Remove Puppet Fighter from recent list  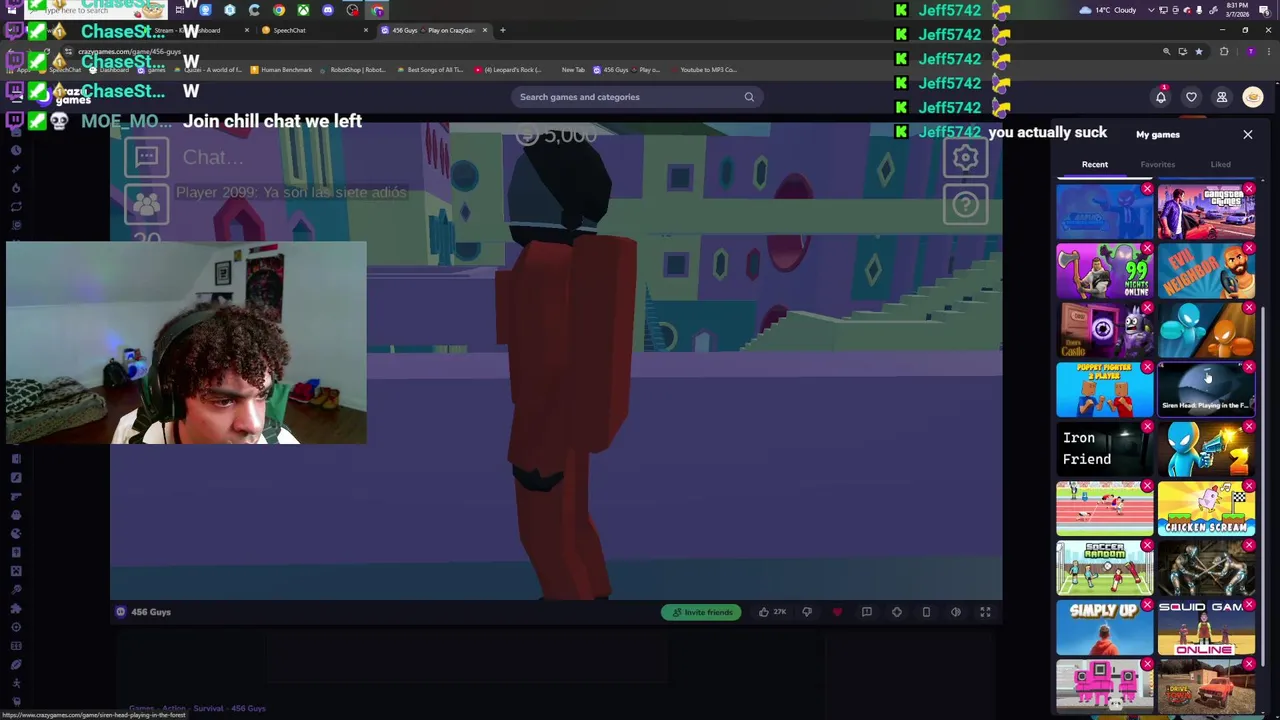pos(1147,368)
